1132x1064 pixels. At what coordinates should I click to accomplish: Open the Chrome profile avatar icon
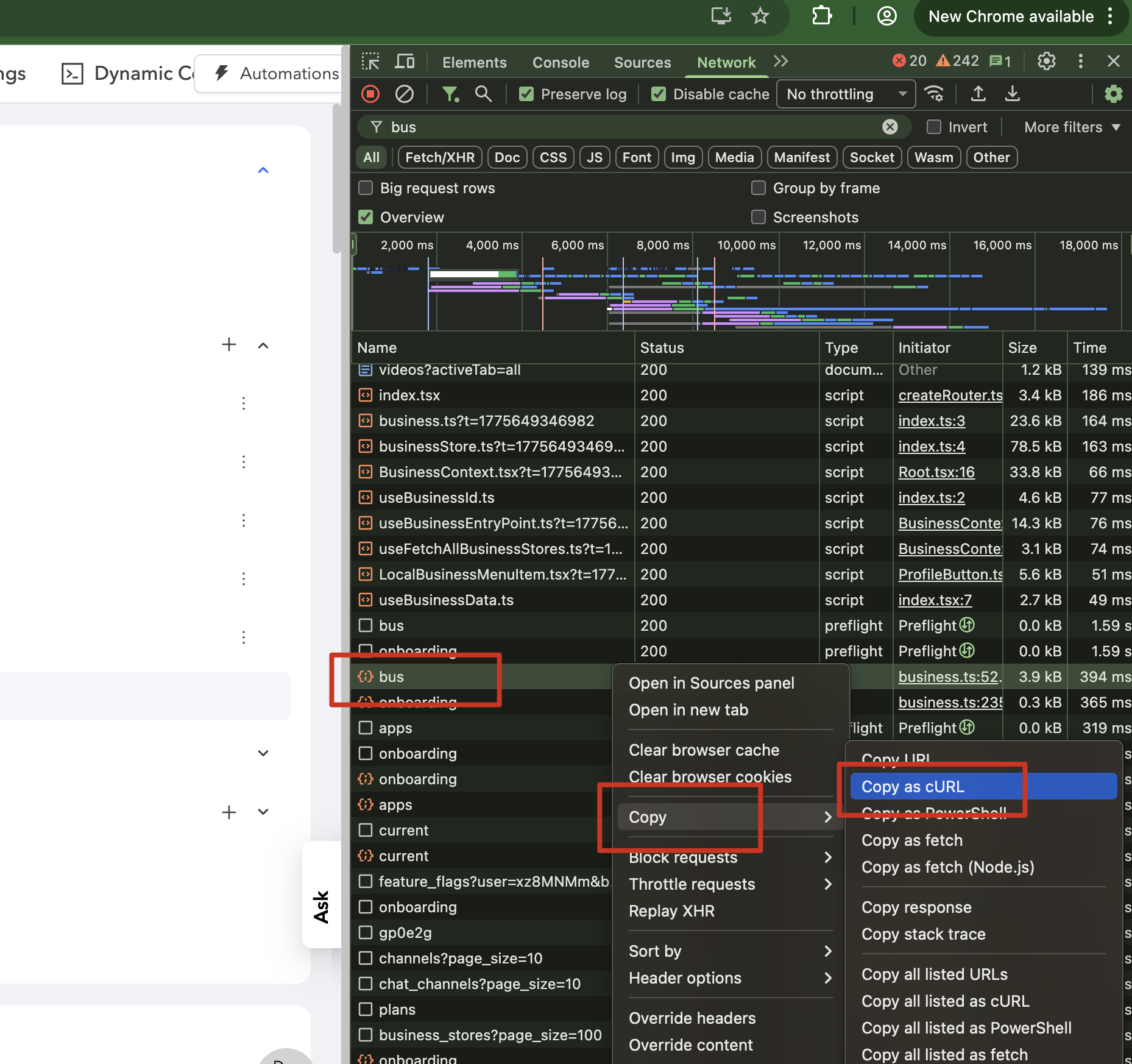point(886,16)
